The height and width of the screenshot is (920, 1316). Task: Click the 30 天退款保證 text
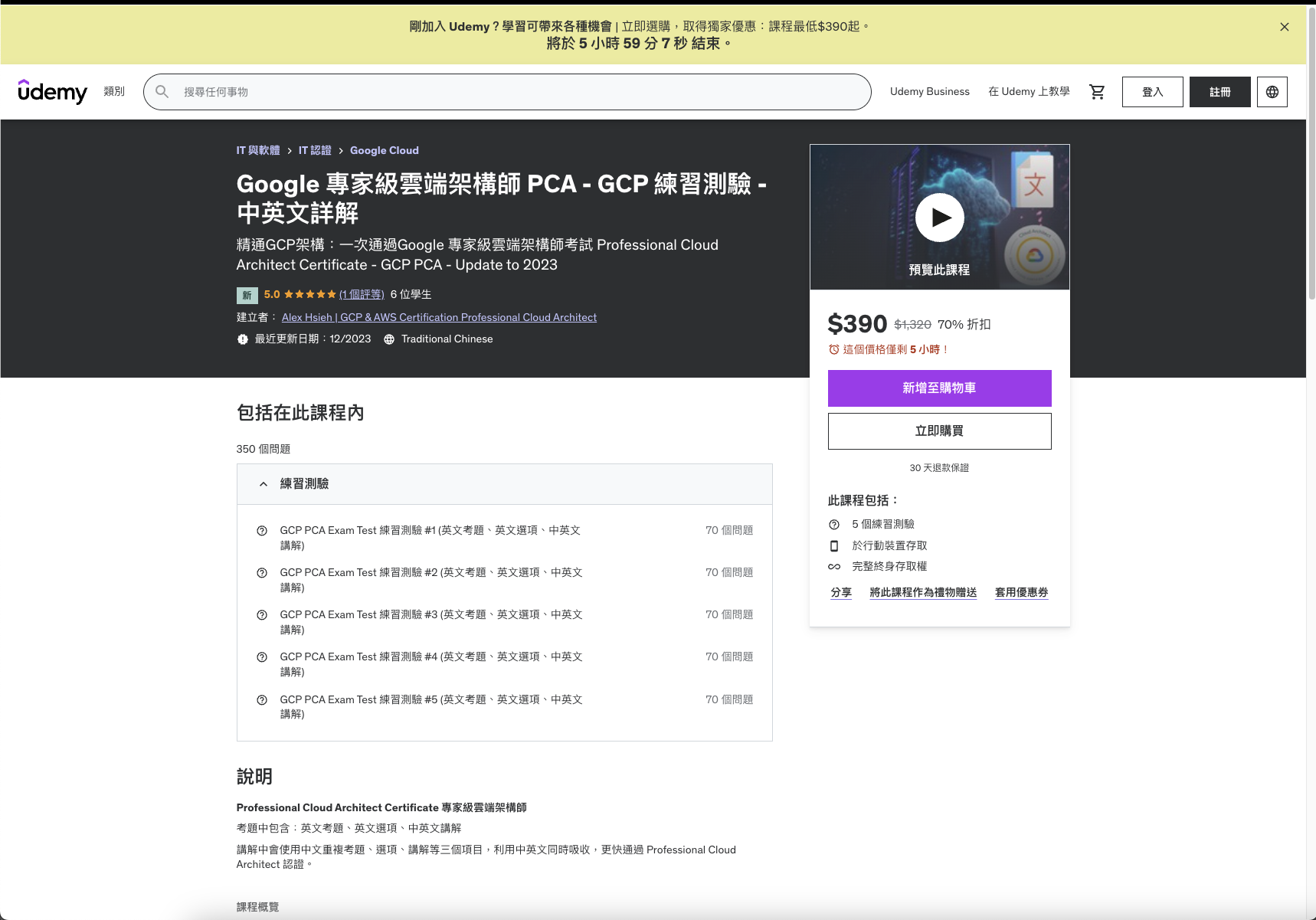click(x=939, y=468)
